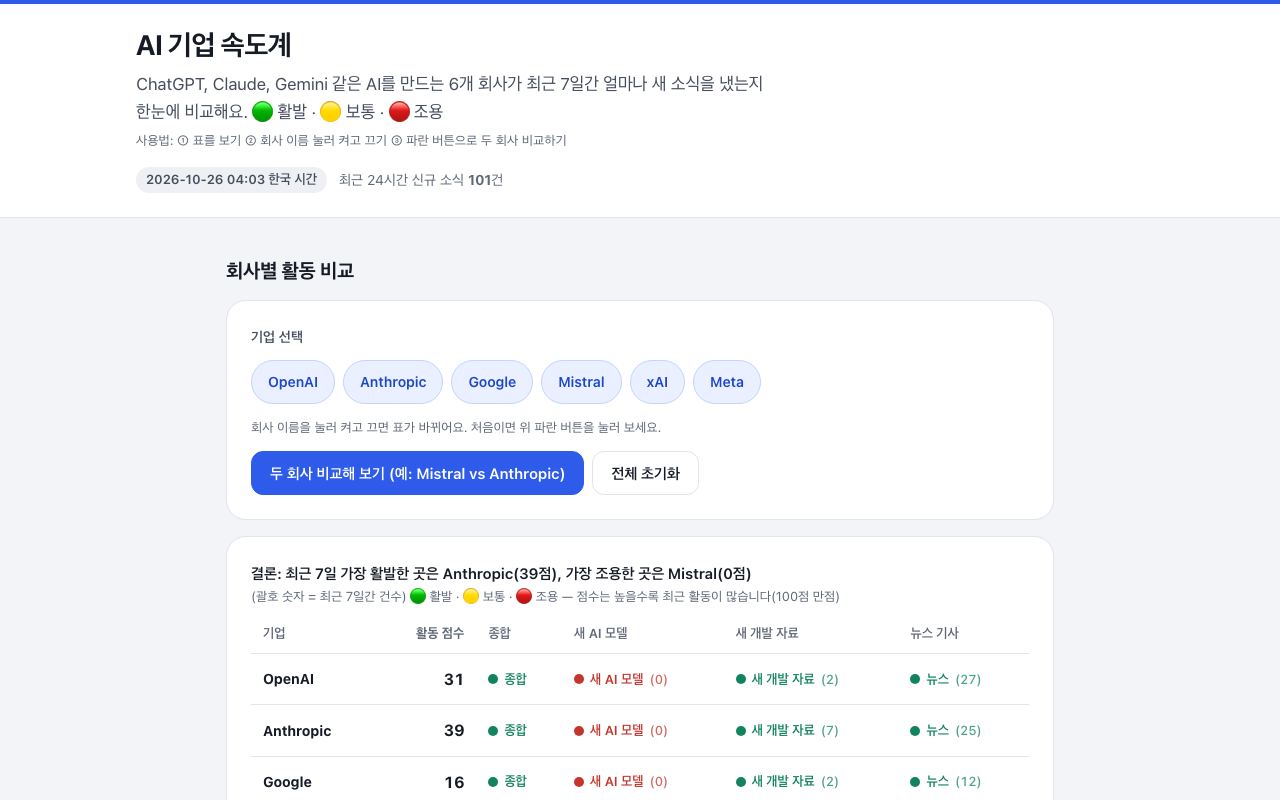1280x800 pixels.
Task: Click Google's activity score 16
Action: (454, 782)
